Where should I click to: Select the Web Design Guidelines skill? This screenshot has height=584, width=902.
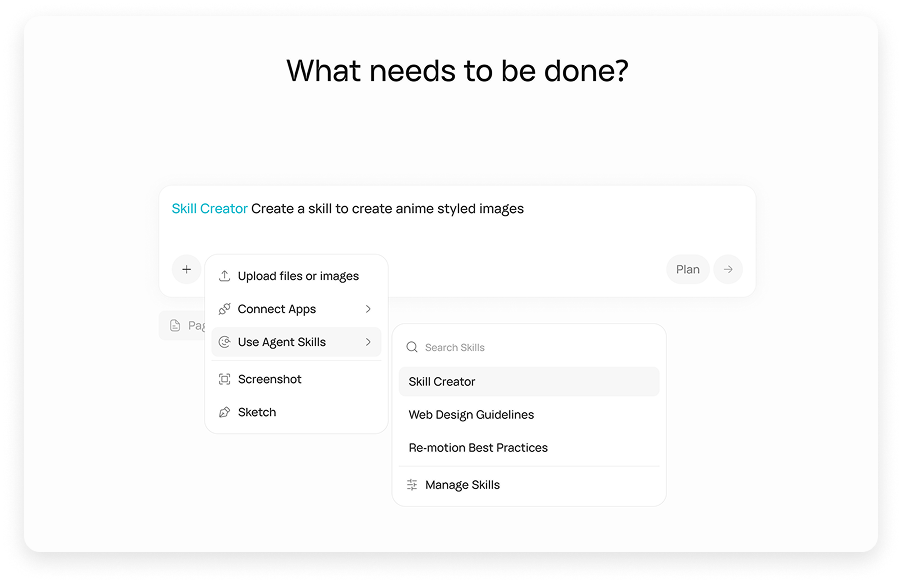pyautogui.click(x=471, y=414)
